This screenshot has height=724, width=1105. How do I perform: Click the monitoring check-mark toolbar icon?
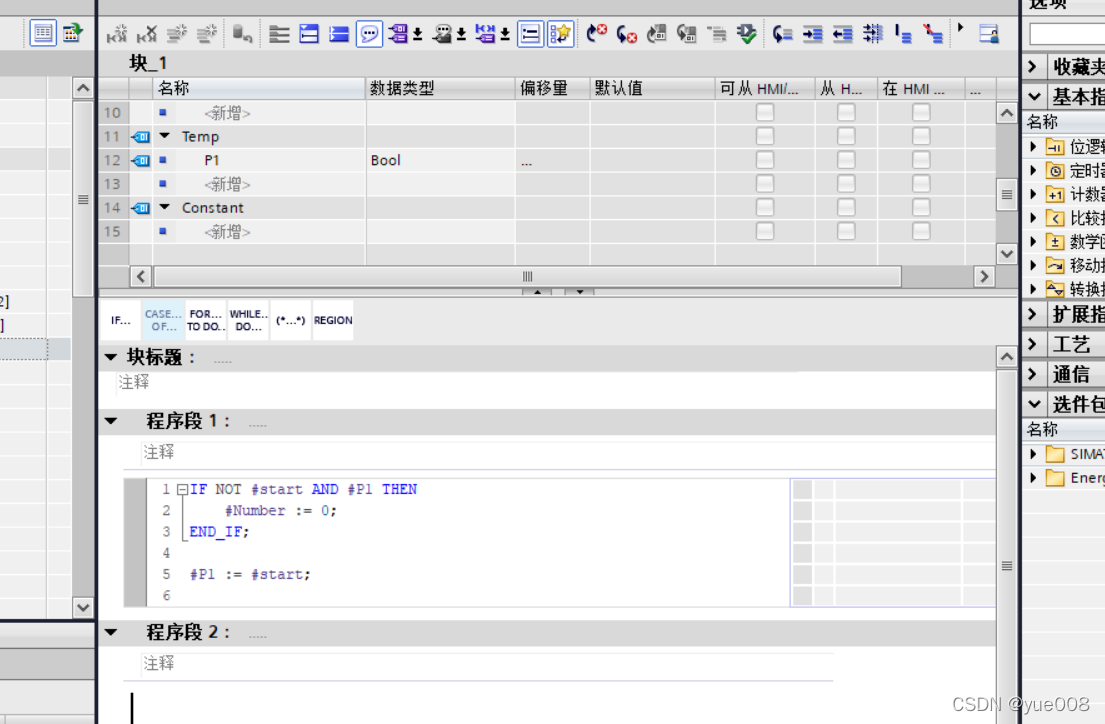(x=746, y=33)
